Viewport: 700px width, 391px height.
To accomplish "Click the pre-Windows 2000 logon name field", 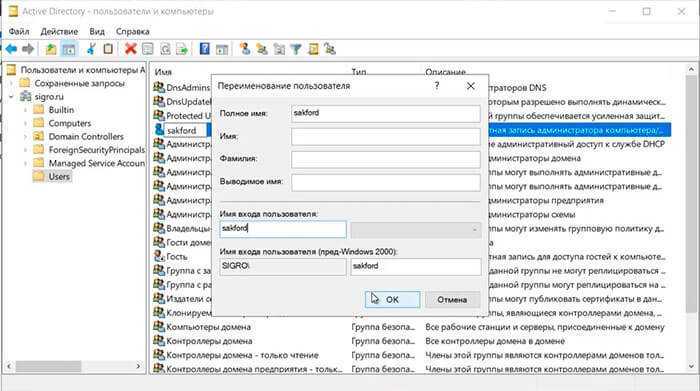I will (x=416, y=267).
